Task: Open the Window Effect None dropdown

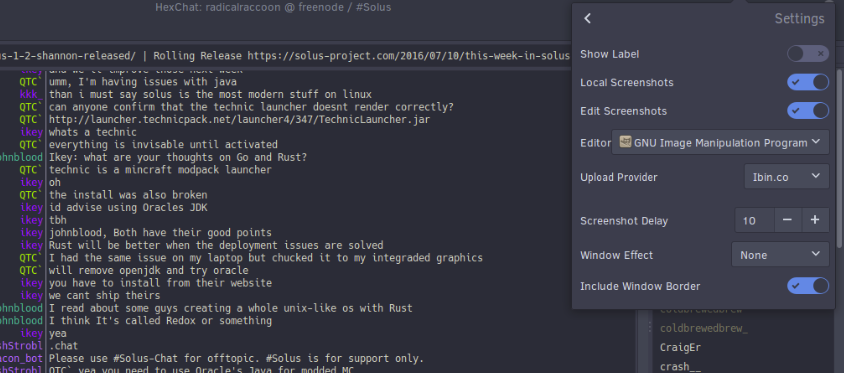Action: click(x=780, y=255)
